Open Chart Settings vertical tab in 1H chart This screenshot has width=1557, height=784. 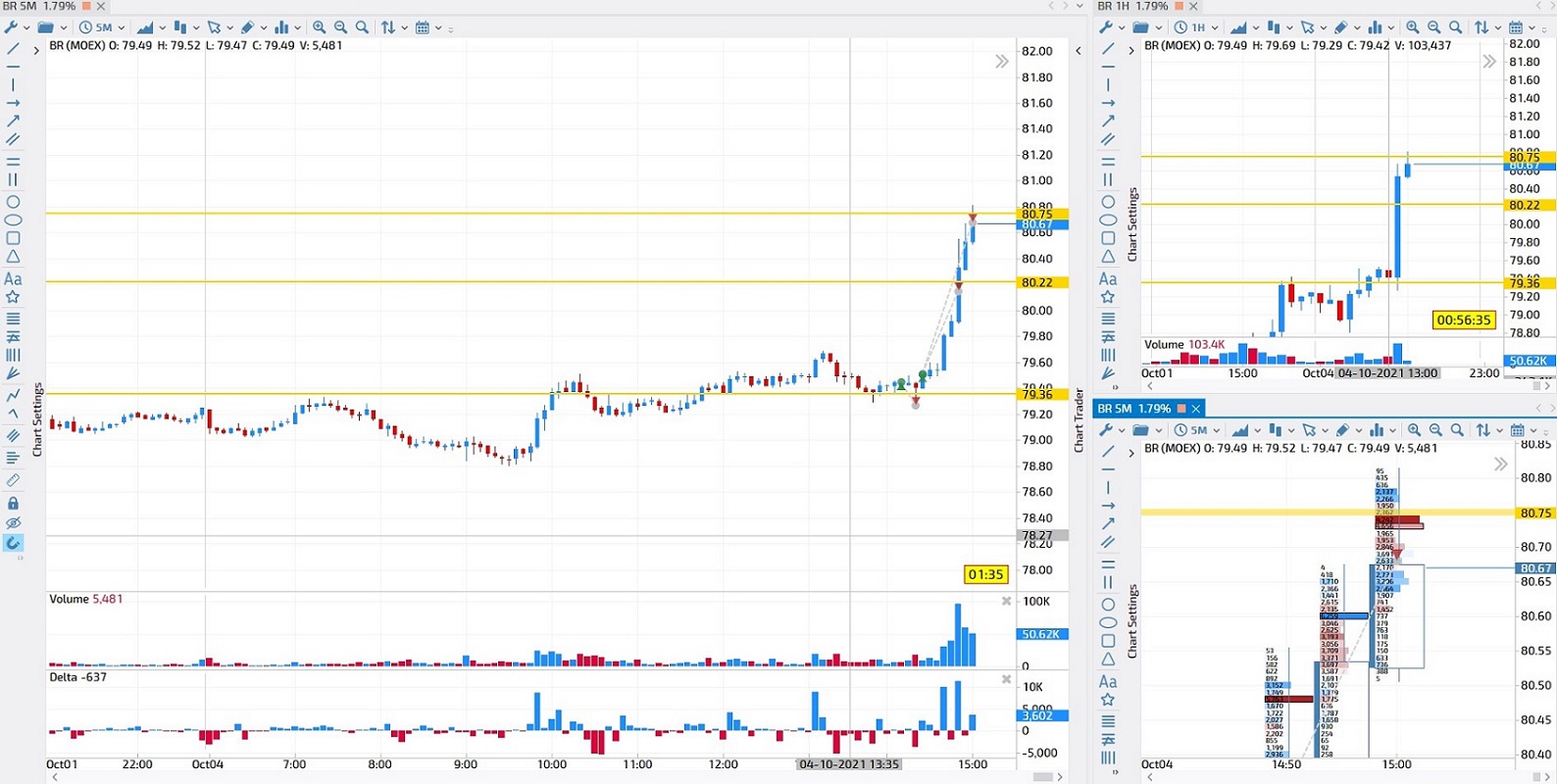coord(1131,224)
